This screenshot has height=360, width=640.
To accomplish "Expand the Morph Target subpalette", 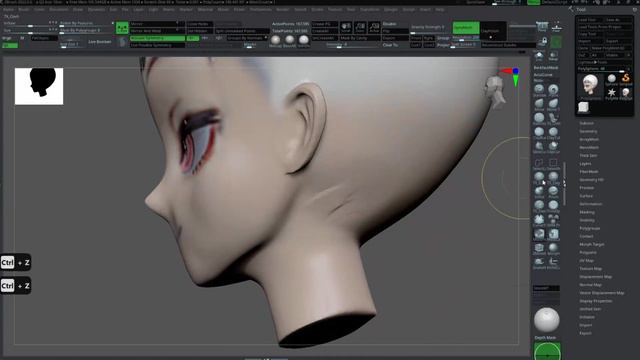I will [592, 244].
